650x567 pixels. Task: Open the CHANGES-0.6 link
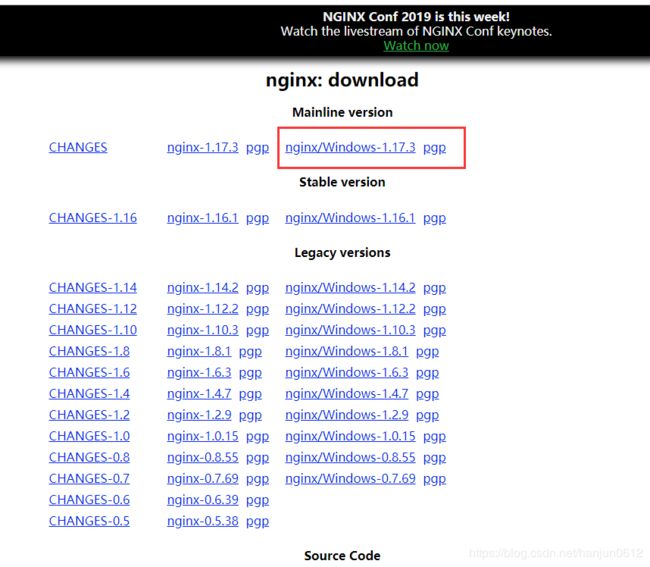click(x=89, y=499)
